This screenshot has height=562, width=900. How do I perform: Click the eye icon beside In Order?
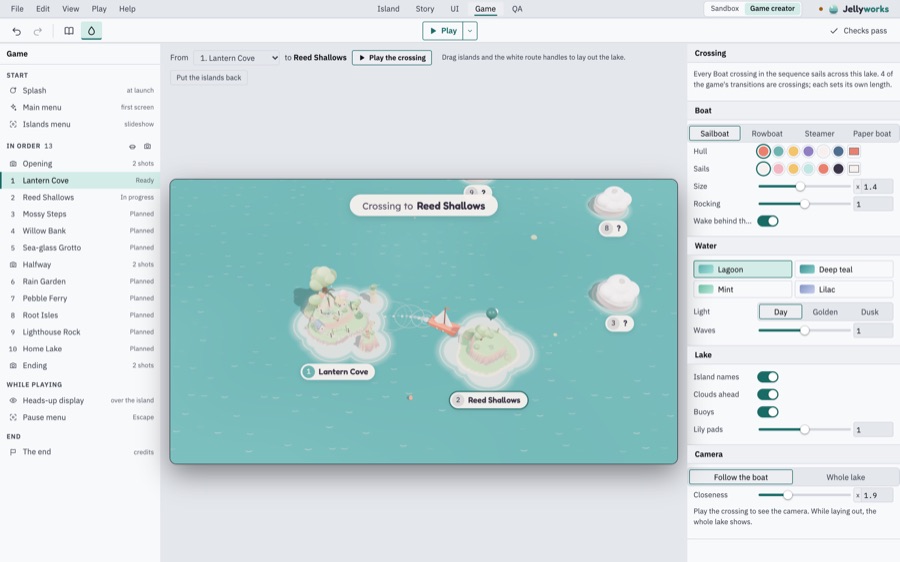(x=133, y=146)
